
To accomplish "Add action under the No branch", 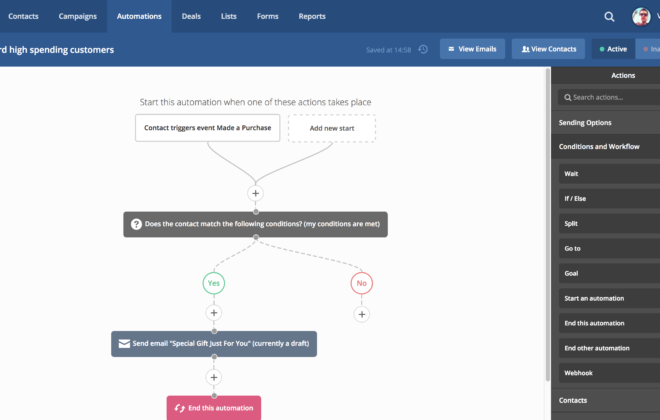I will [362, 314].
